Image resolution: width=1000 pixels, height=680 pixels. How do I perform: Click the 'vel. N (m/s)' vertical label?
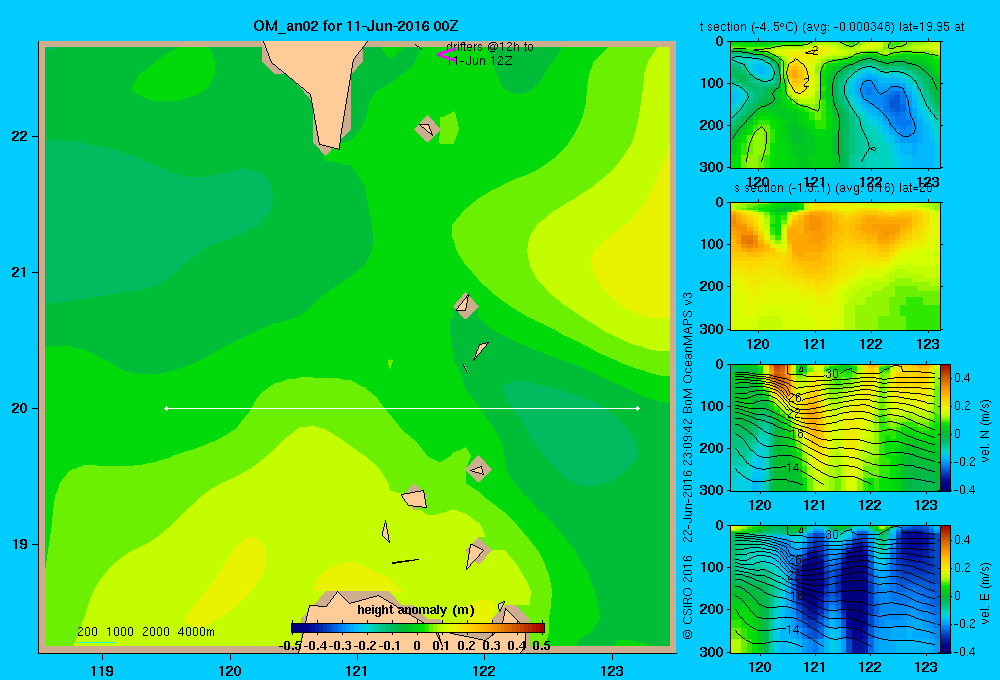[986, 431]
